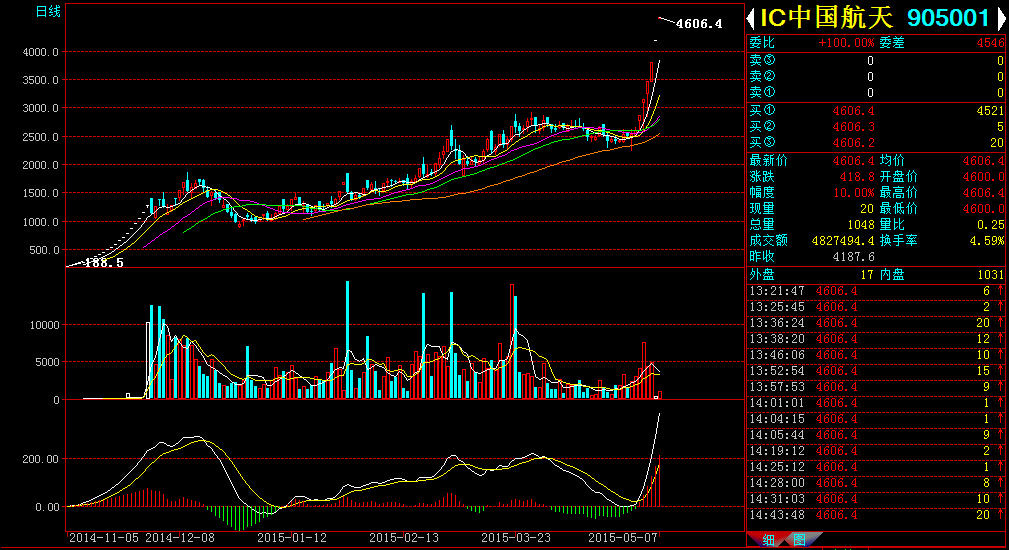Click the right arrow after code 905001
The height and width of the screenshot is (550, 1009).
pyautogui.click(x=1001, y=18)
